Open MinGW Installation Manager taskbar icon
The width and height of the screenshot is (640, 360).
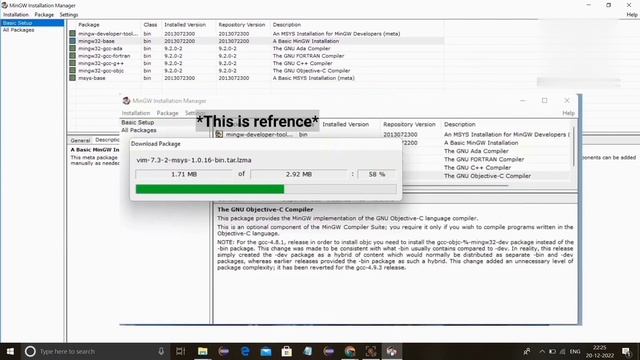391,351
